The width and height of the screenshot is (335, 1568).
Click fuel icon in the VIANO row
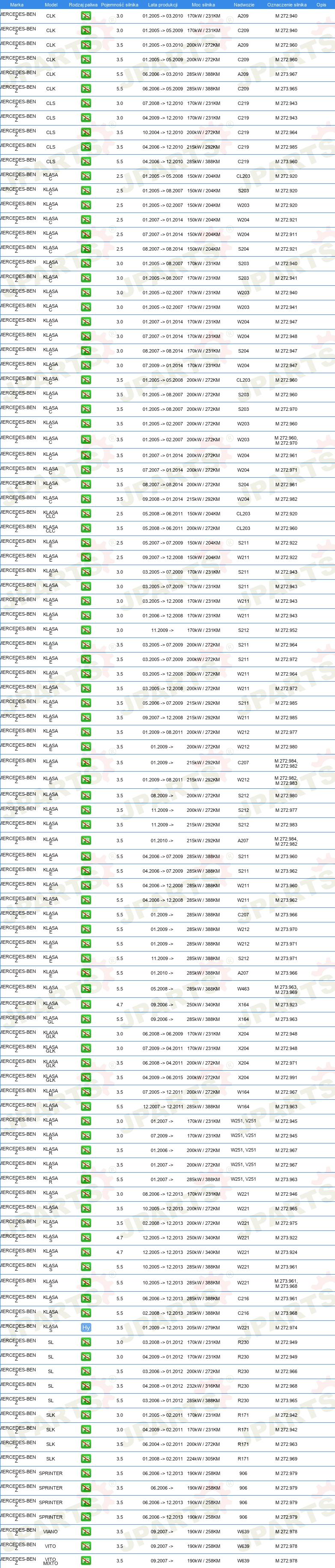click(86, 1532)
